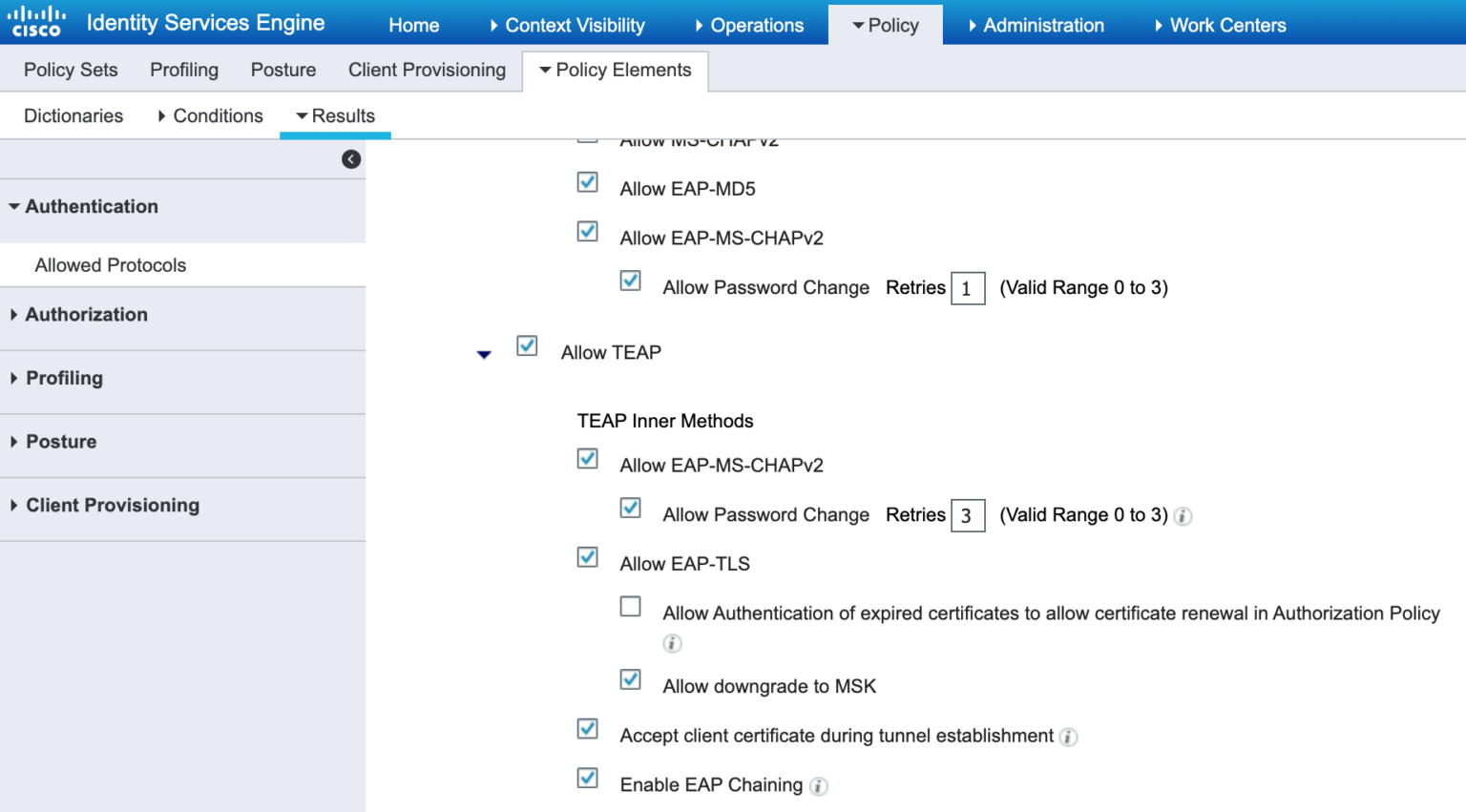Select Allowed Protocols under Authentication

tap(110, 265)
